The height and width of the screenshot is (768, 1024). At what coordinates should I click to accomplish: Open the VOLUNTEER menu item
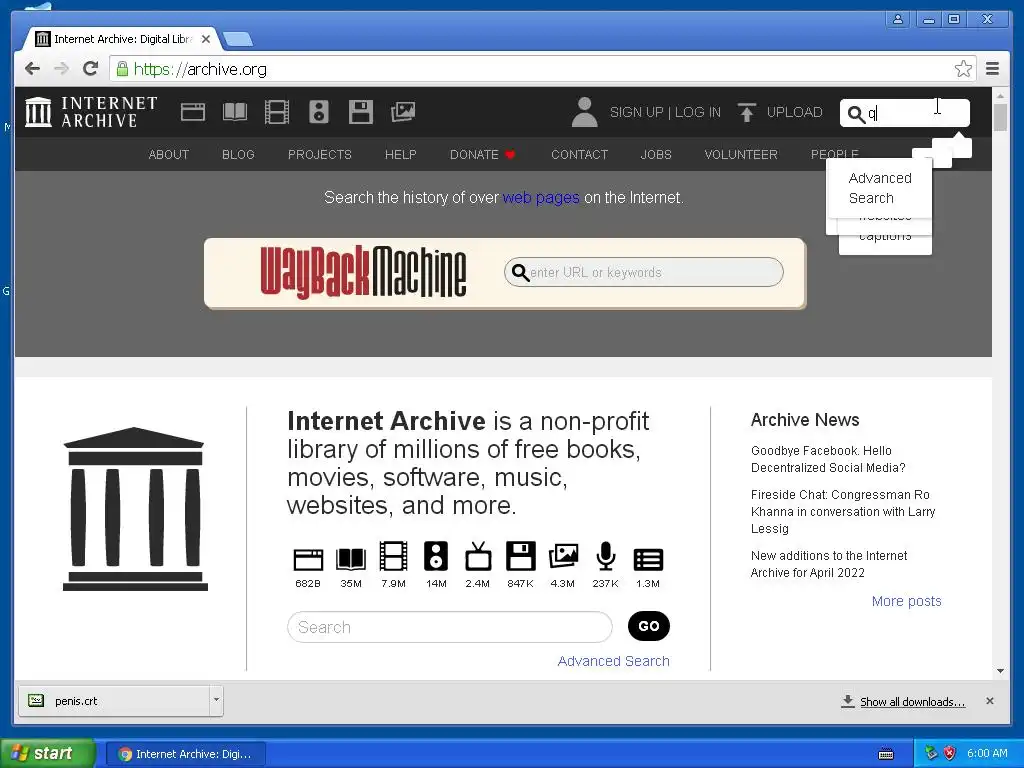click(741, 155)
